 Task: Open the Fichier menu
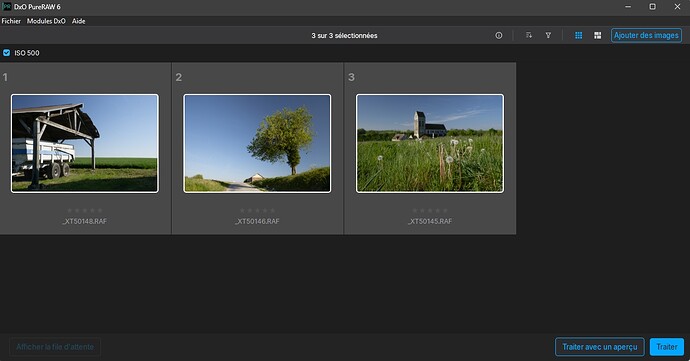coord(11,21)
